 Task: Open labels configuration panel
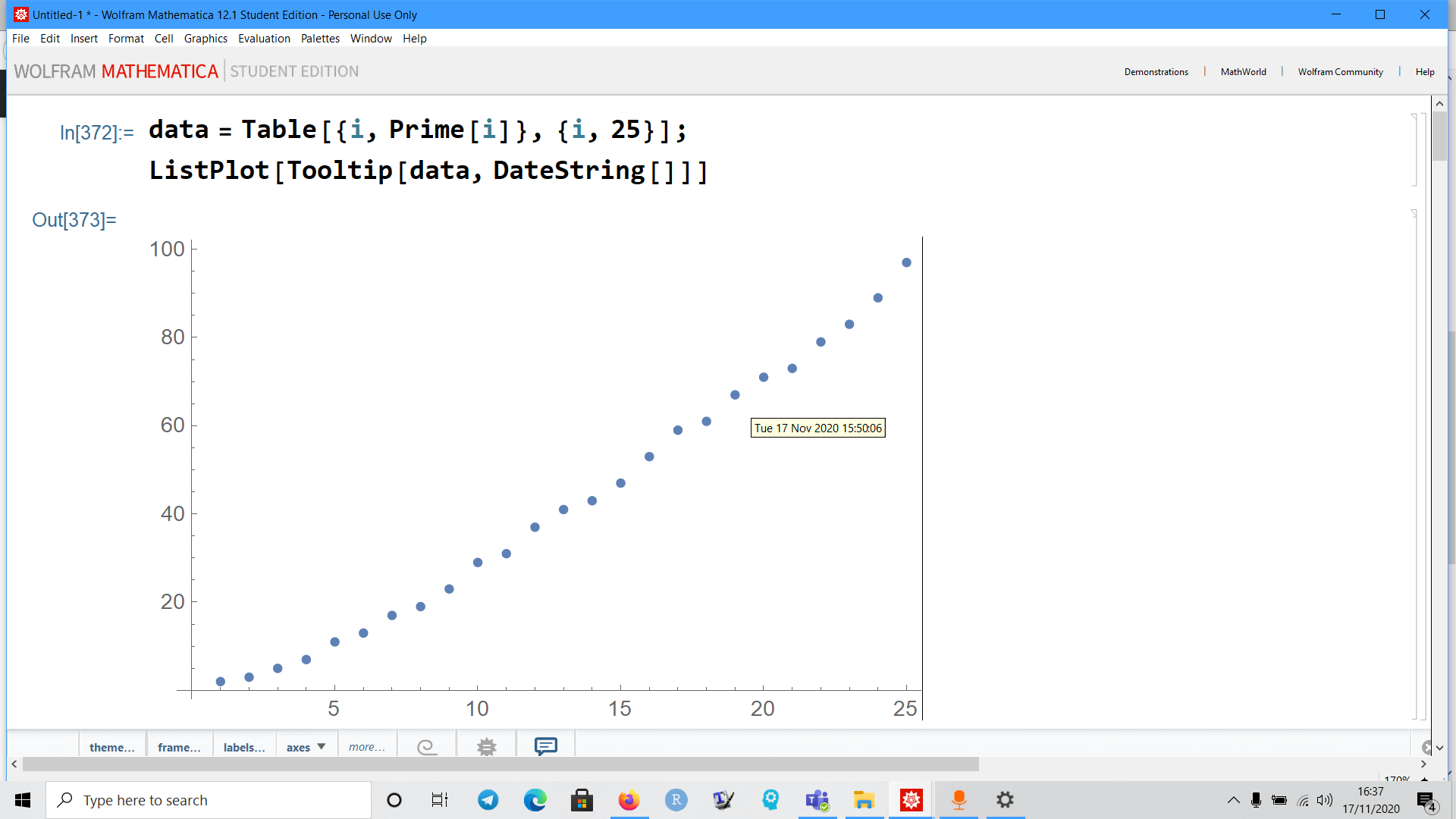point(244,746)
